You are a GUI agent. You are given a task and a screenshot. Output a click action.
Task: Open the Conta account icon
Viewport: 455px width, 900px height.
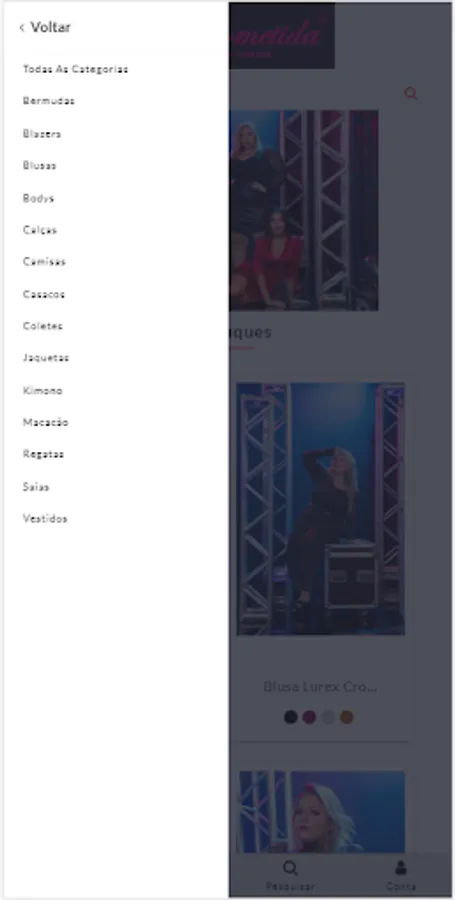pyautogui.click(x=401, y=868)
